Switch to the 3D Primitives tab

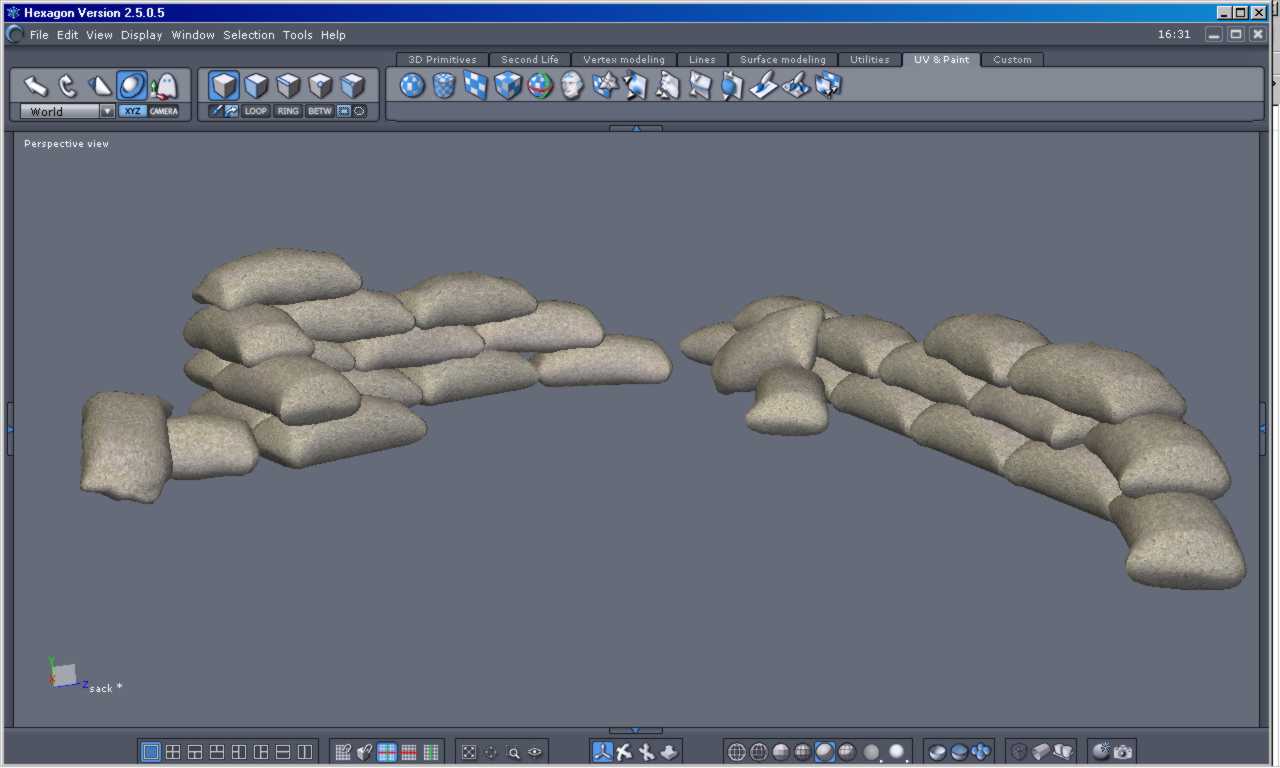tap(443, 60)
